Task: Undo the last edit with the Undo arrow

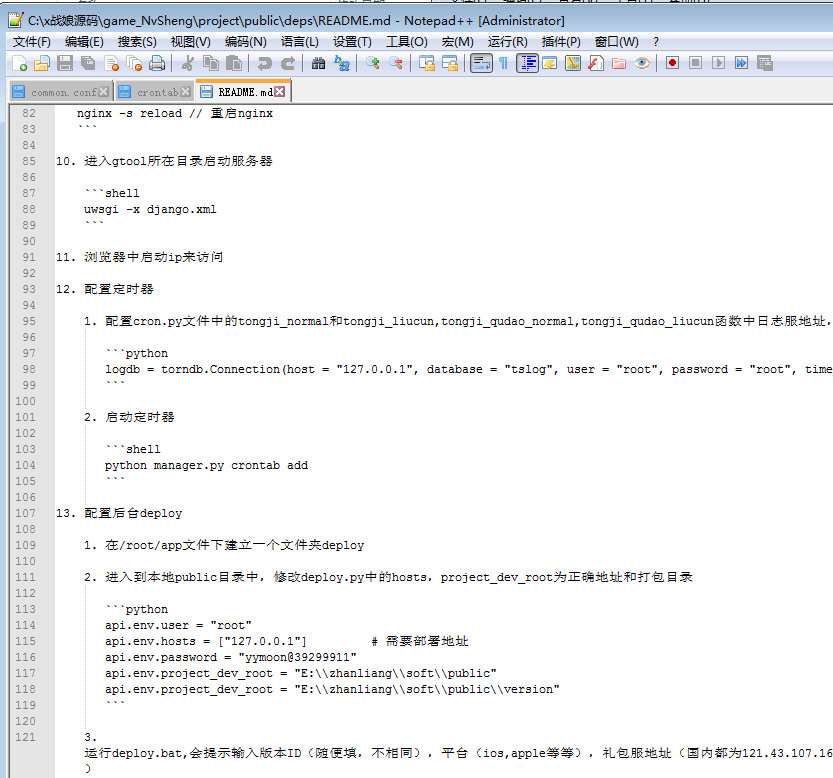Action: point(264,63)
